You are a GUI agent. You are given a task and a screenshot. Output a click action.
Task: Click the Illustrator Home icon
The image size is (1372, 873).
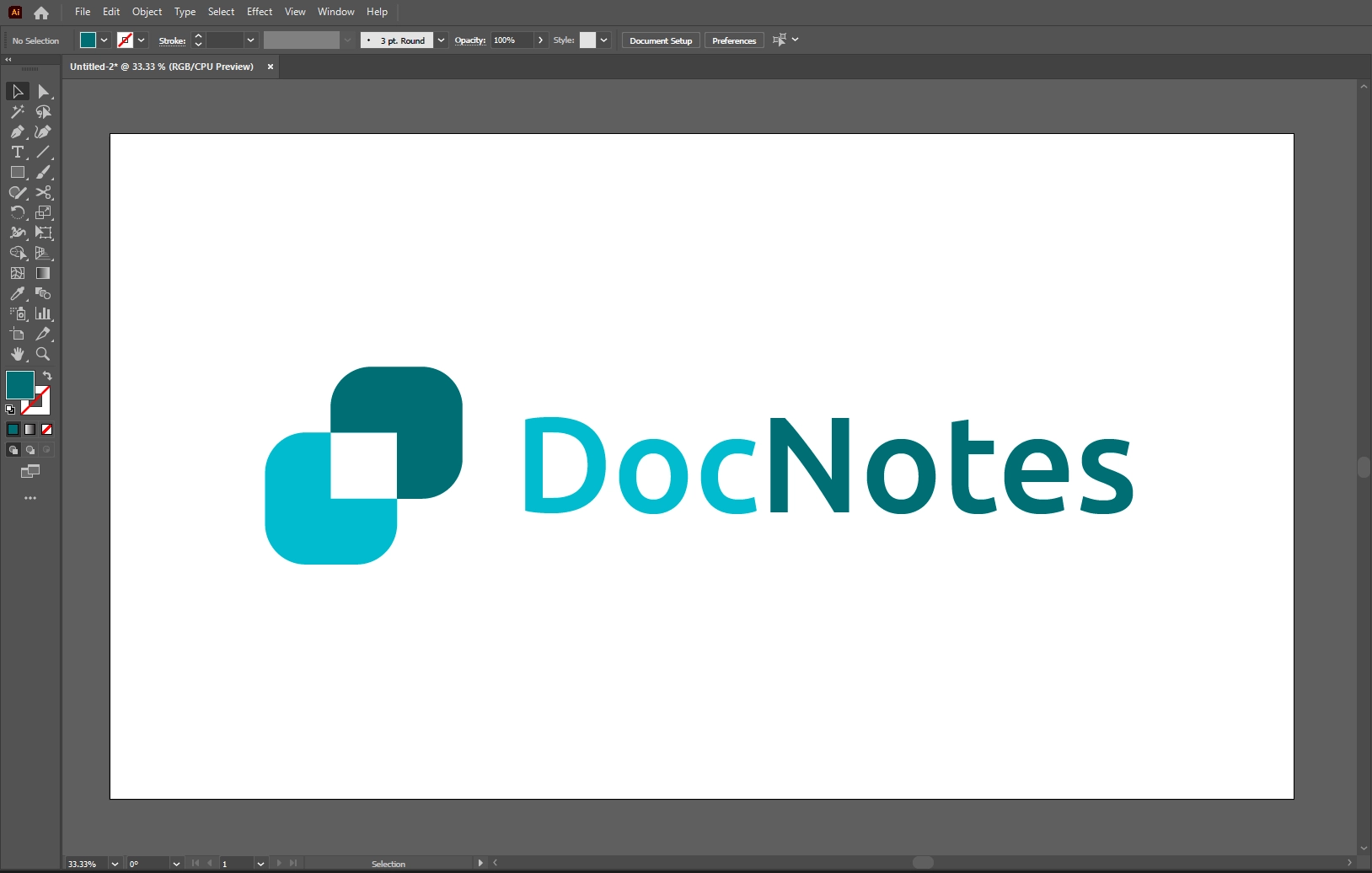coord(41,13)
